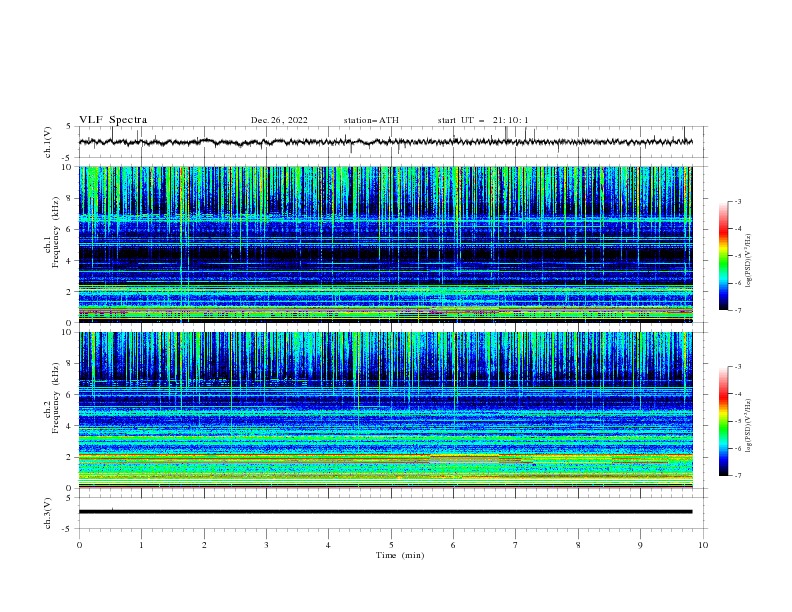
Task: Select the date text "Dec. 26, 2022"
Action: (279, 120)
